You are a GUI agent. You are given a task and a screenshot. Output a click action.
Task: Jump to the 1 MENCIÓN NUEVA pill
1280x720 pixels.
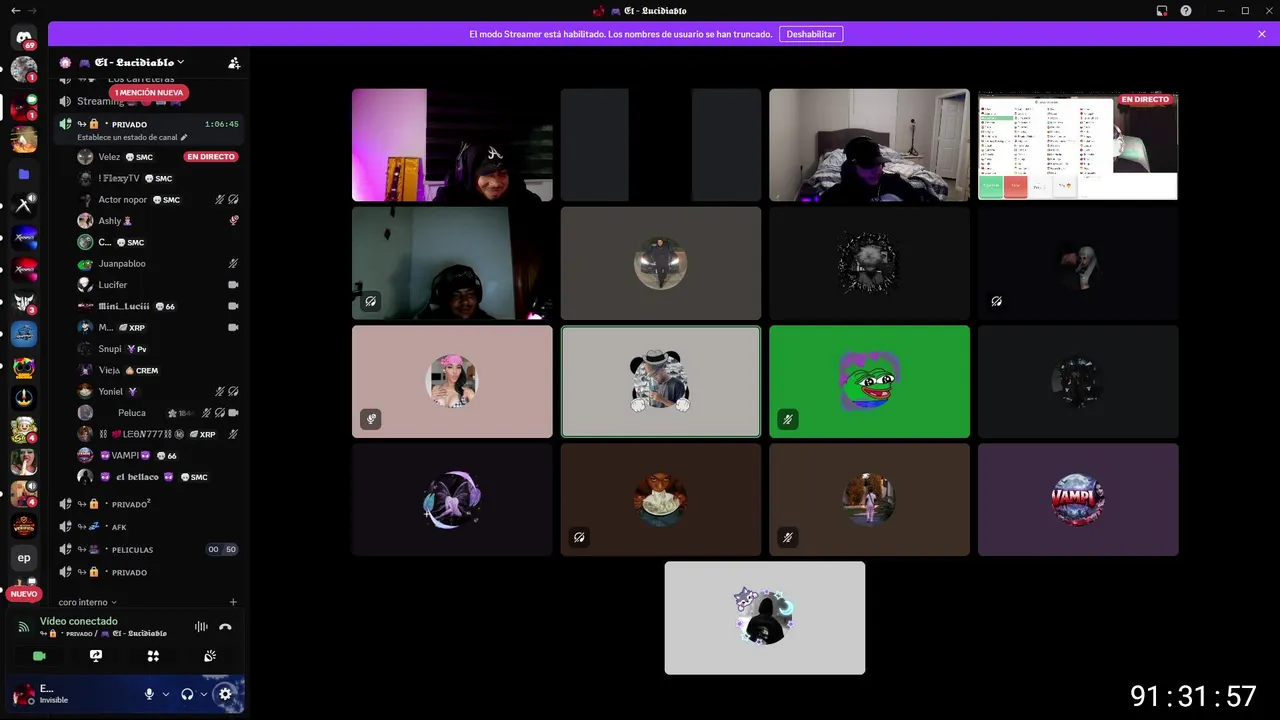tap(149, 92)
